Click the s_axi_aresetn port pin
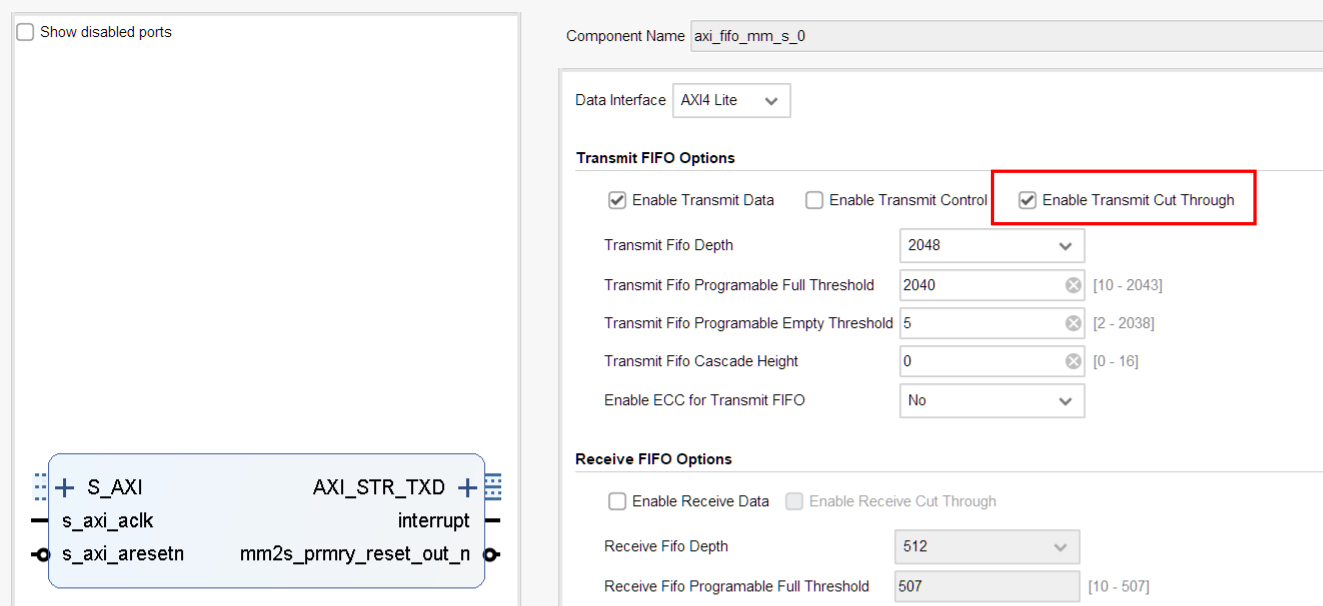The image size is (1323, 606). click(x=42, y=554)
